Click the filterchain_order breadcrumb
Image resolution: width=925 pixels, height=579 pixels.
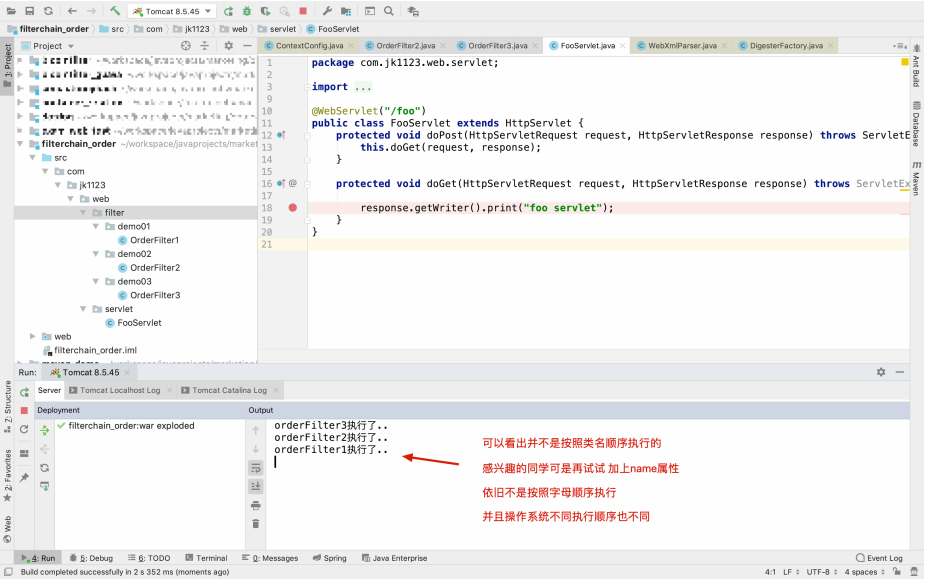click(48, 29)
